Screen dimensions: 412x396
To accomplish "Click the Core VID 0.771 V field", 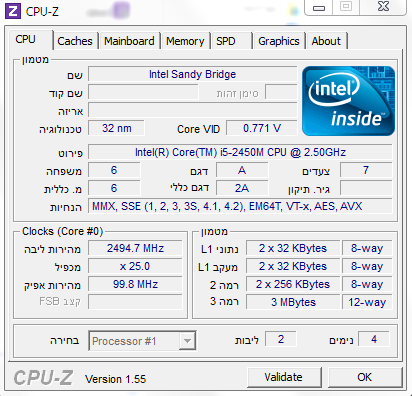I will click(x=262, y=128).
